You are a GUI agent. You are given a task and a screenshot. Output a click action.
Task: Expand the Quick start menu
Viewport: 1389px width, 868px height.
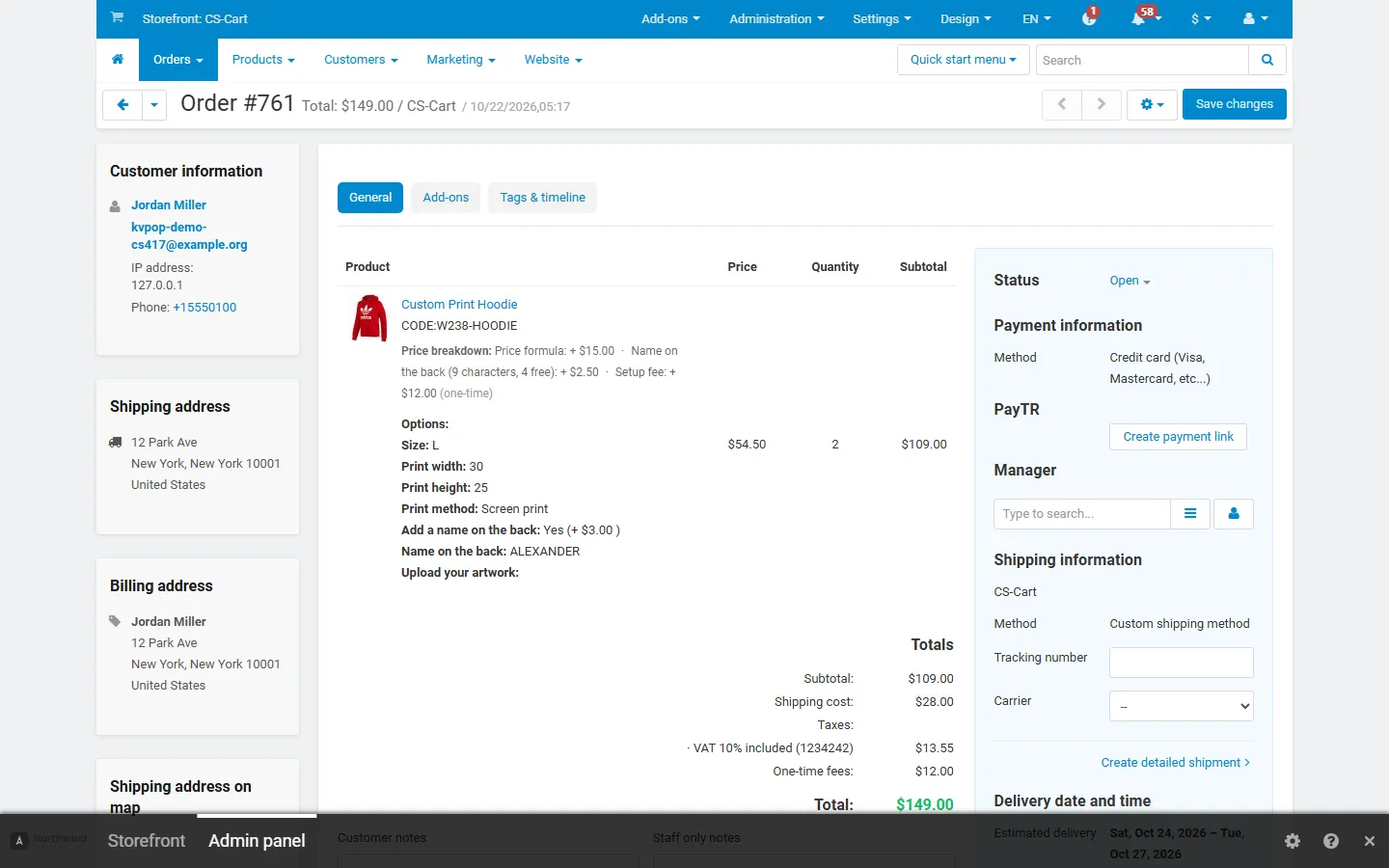(x=964, y=60)
